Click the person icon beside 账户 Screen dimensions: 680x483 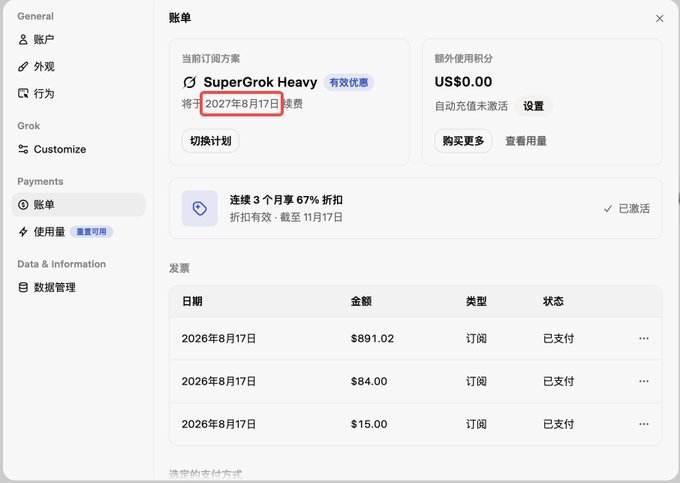[x=23, y=40]
